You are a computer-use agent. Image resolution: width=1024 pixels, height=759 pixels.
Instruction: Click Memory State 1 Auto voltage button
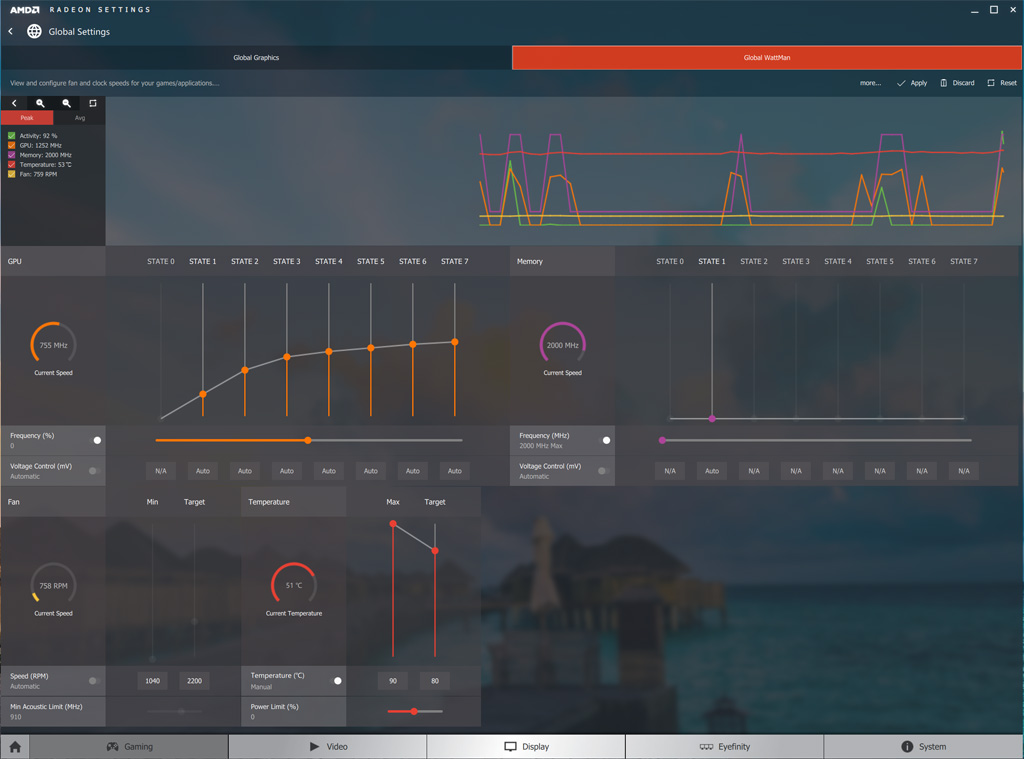coord(712,471)
